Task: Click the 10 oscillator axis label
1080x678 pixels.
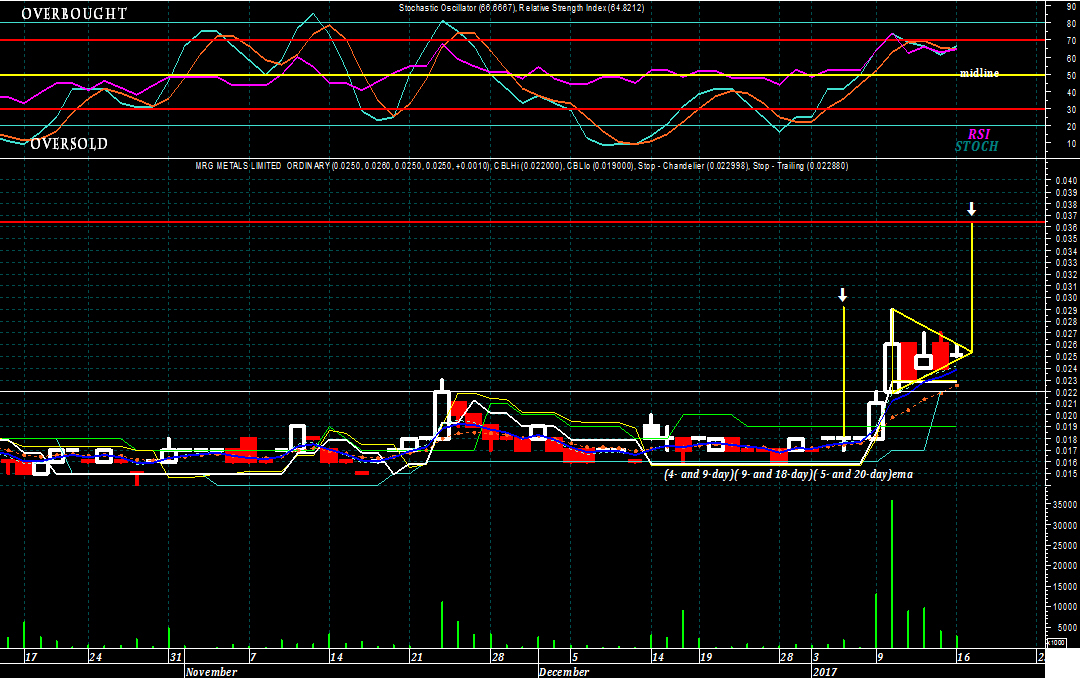Action: [1071, 143]
